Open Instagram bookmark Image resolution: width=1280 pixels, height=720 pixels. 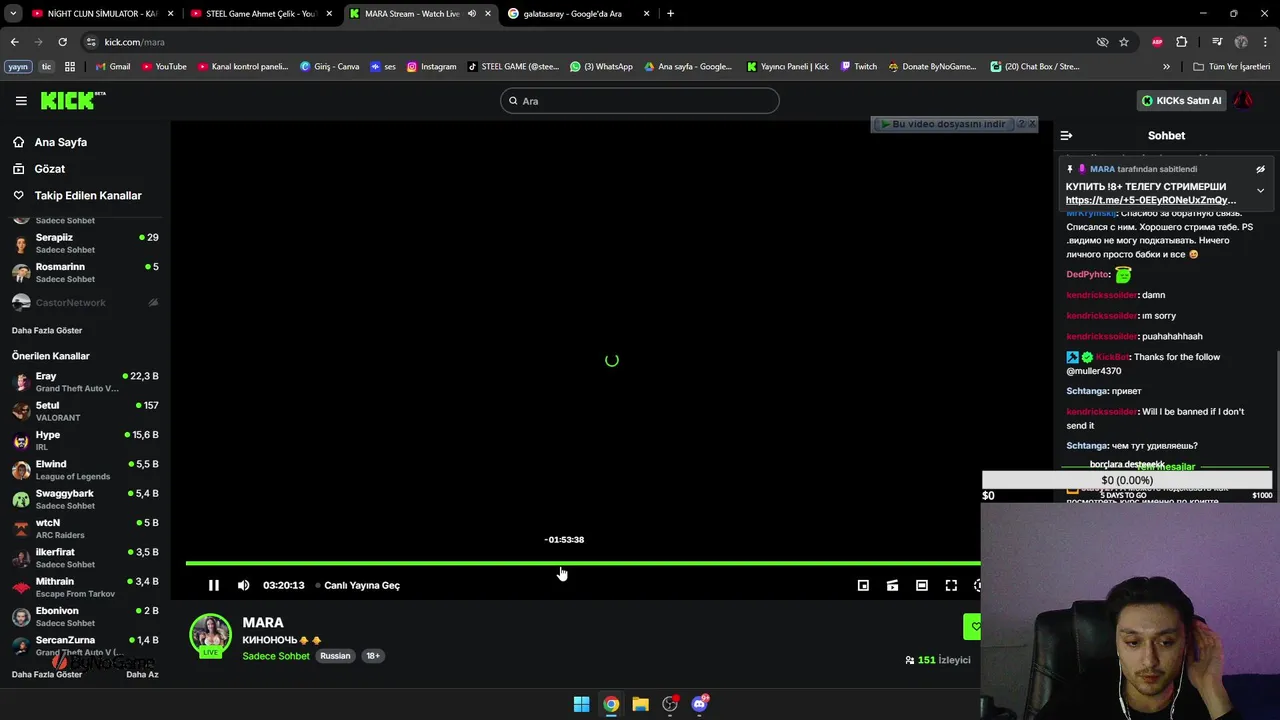pyautogui.click(x=431, y=67)
